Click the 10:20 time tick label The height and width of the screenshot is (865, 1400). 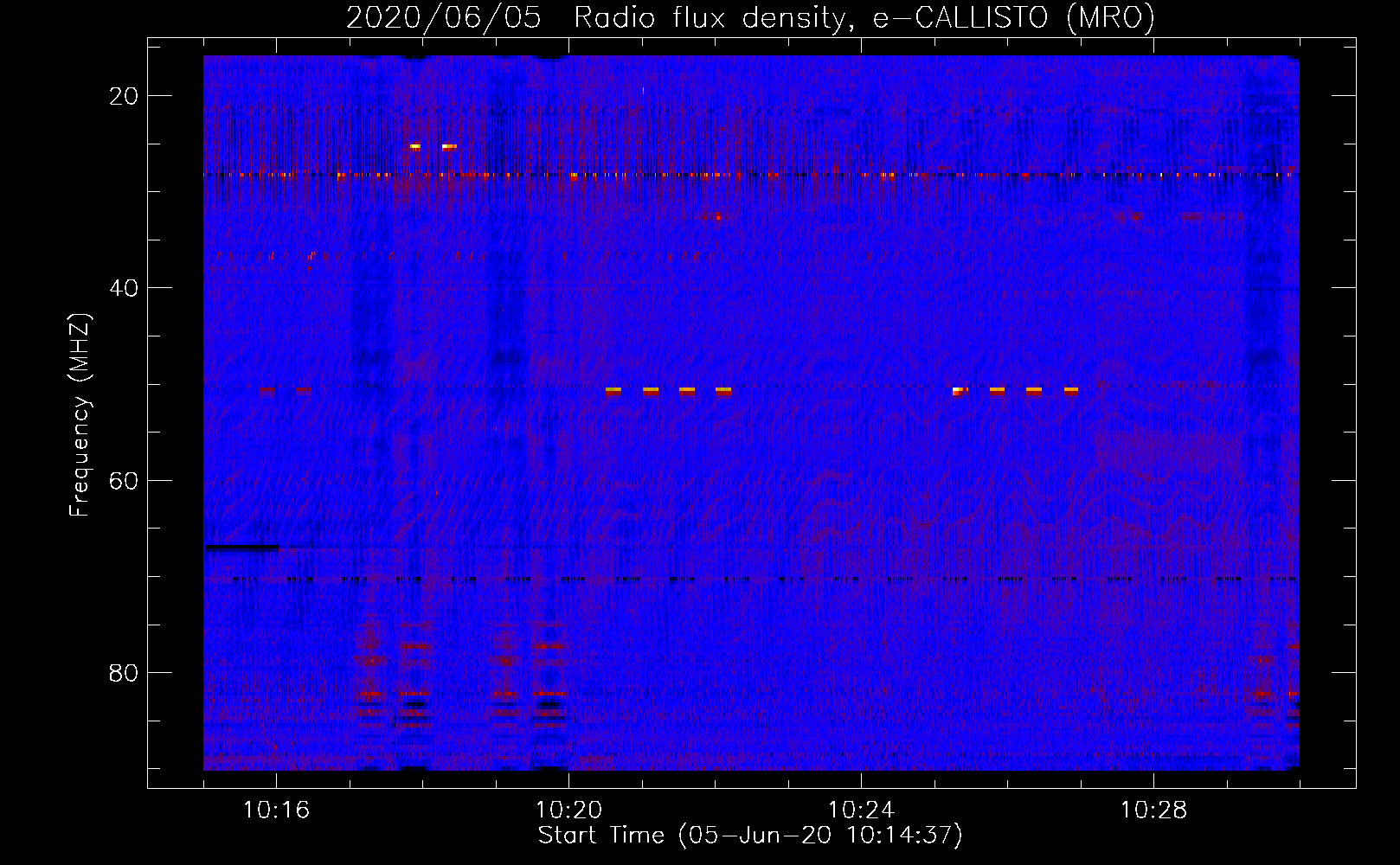[568, 811]
